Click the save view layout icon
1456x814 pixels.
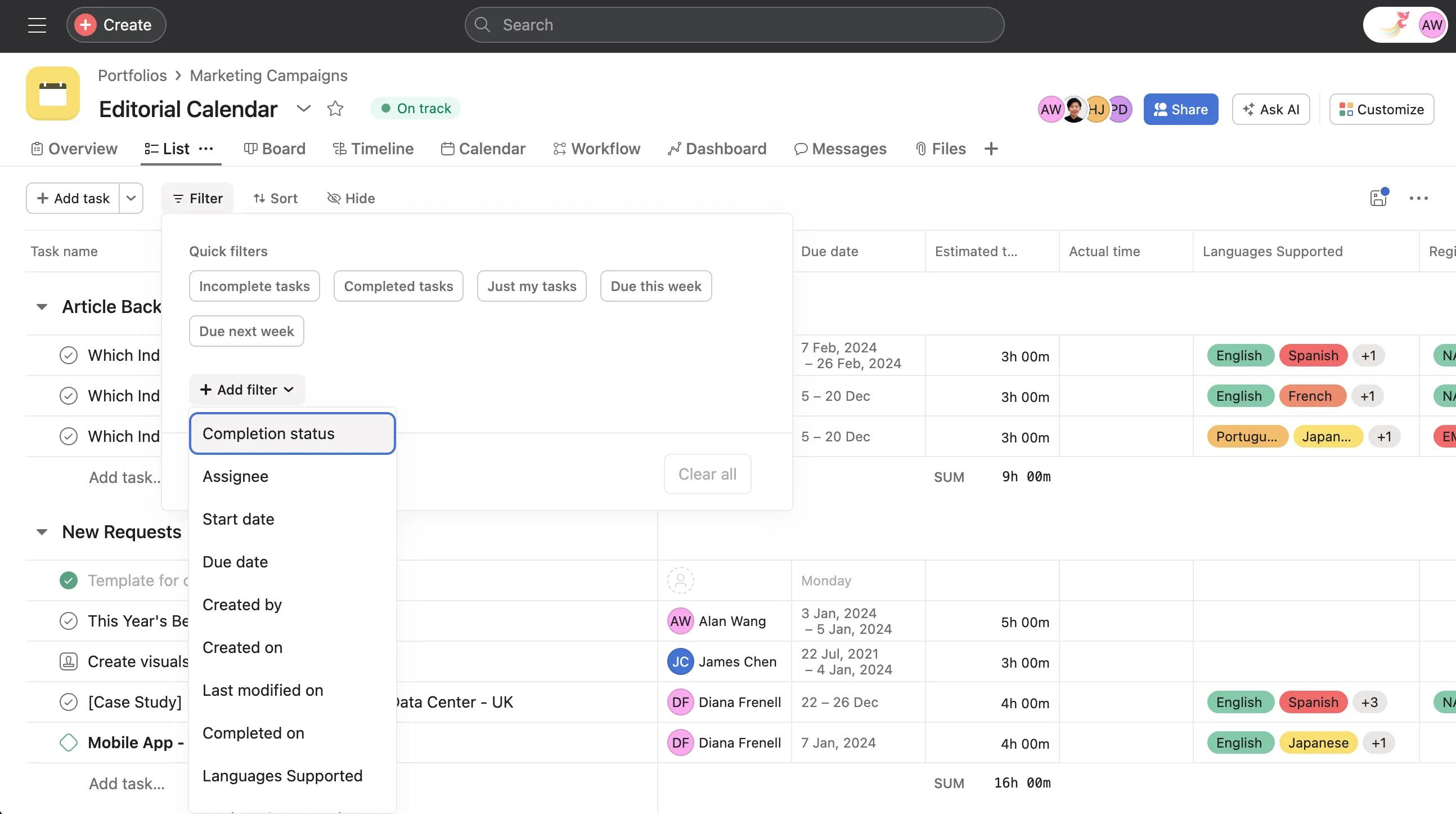tap(1378, 198)
